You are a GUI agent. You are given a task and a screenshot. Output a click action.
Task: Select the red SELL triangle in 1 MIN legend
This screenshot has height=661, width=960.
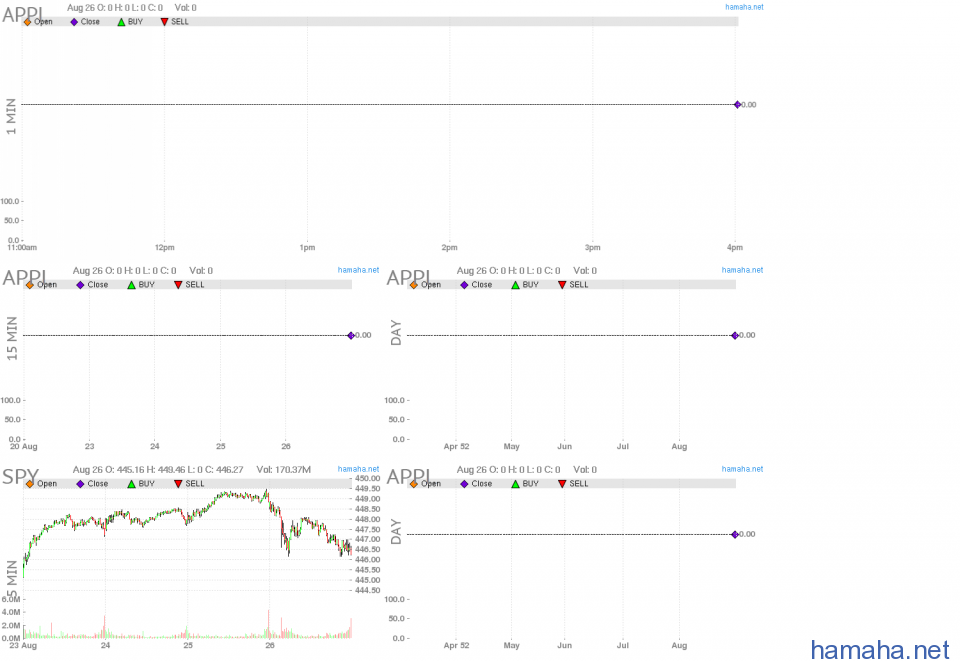click(x=165, y=21)
